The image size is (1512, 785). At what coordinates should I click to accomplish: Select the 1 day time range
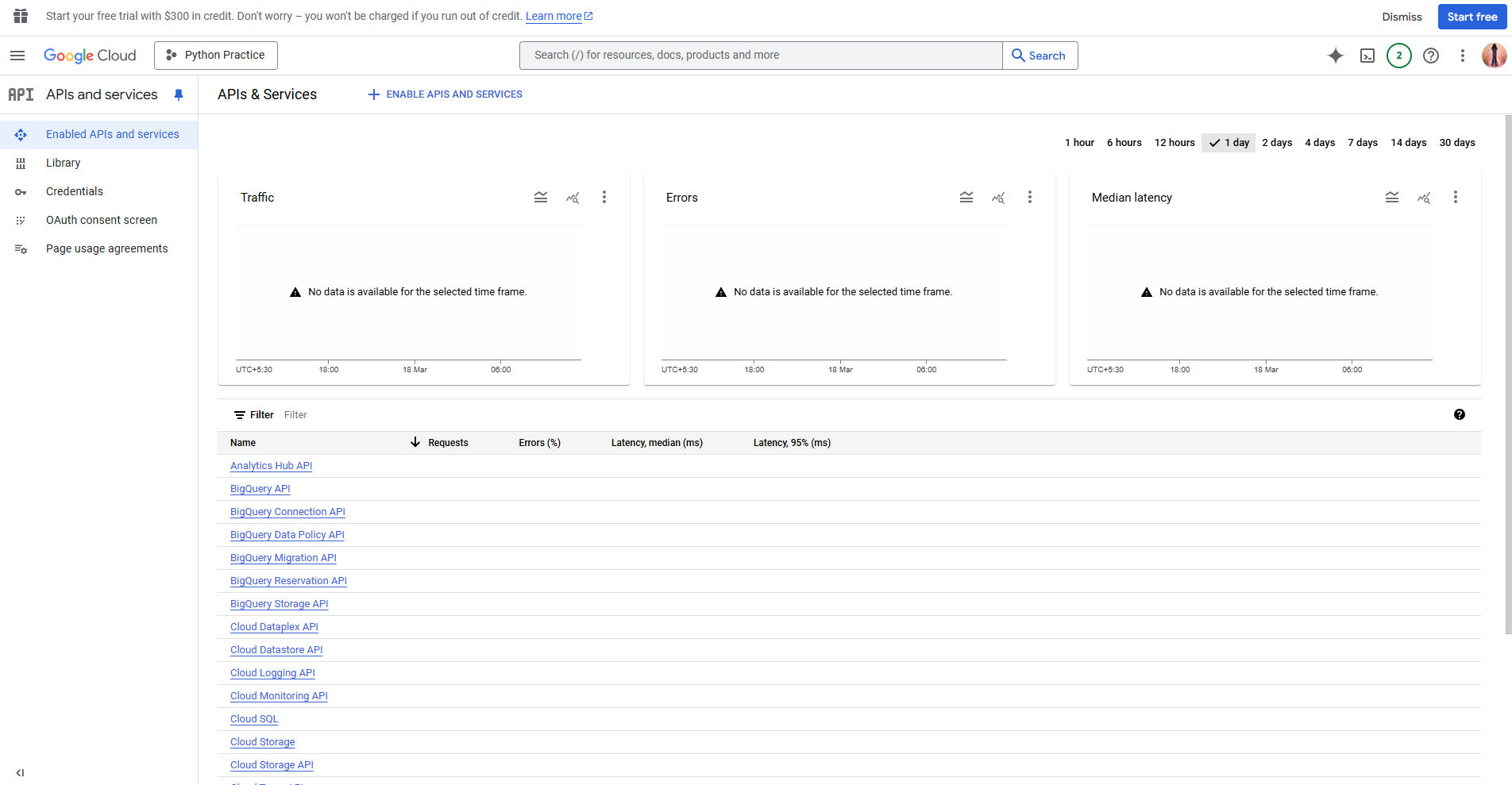tap(1228, 143)
